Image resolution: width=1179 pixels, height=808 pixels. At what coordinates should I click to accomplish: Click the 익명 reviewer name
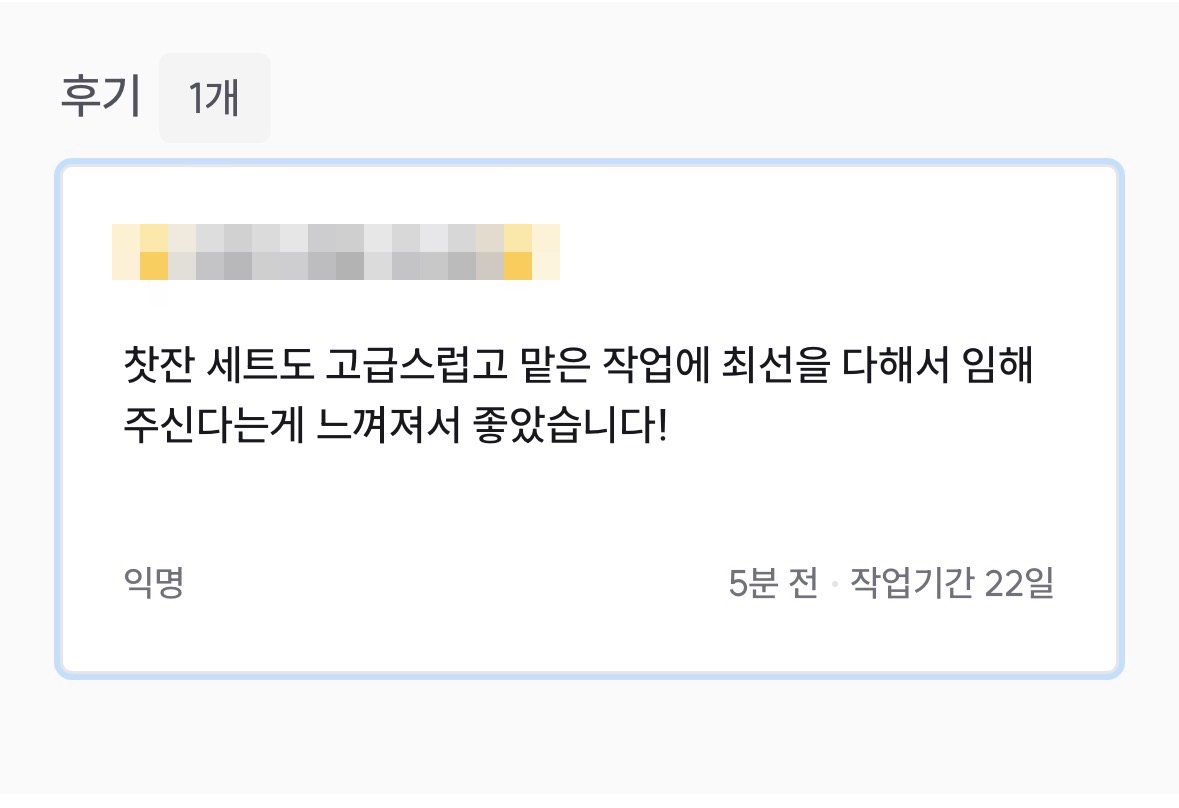[x=153, y=582]
